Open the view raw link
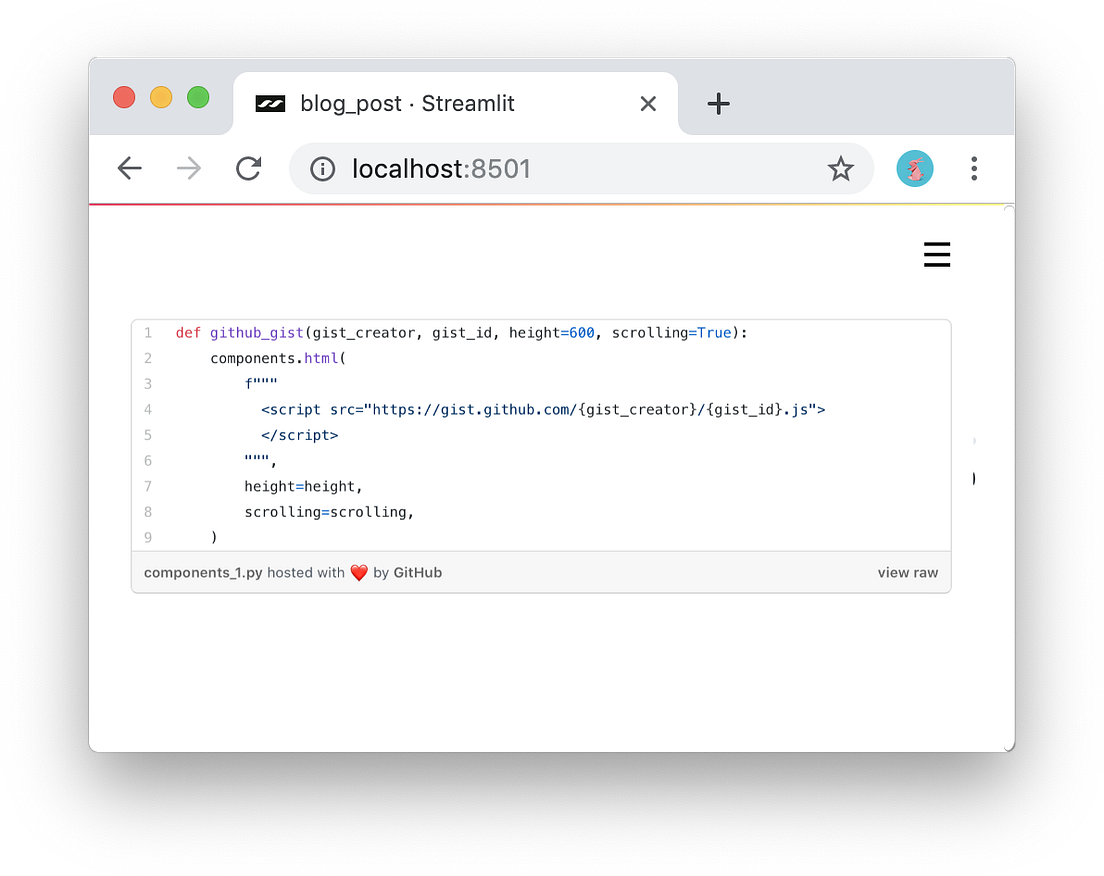 (907, 572)
